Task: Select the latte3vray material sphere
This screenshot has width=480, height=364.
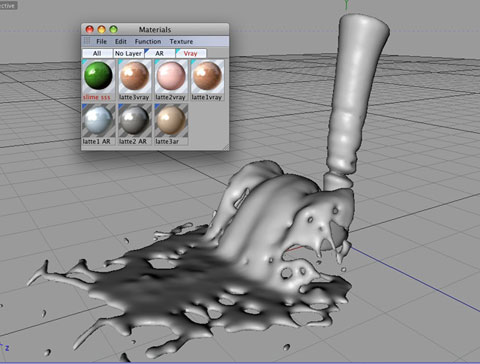Action: [134, 76]
